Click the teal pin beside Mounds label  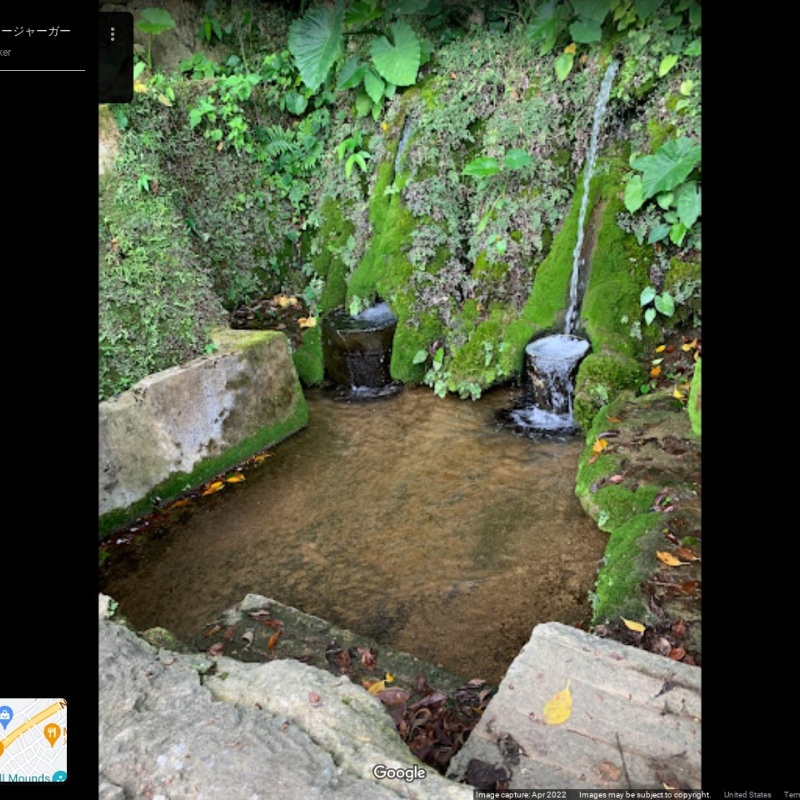click(59, 777)
